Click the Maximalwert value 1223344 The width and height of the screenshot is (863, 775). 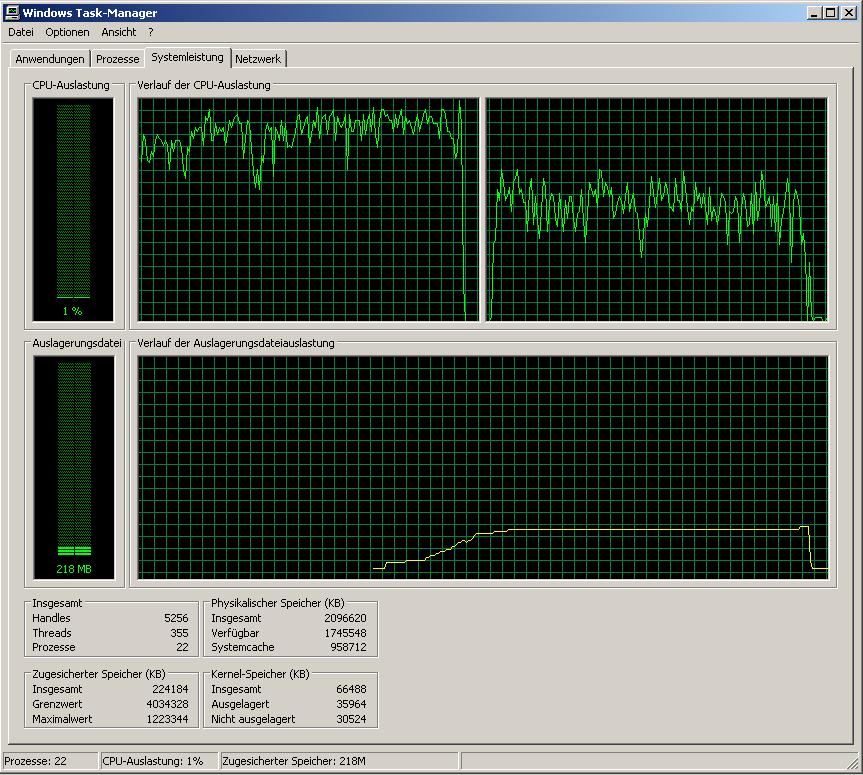[167, 719]
